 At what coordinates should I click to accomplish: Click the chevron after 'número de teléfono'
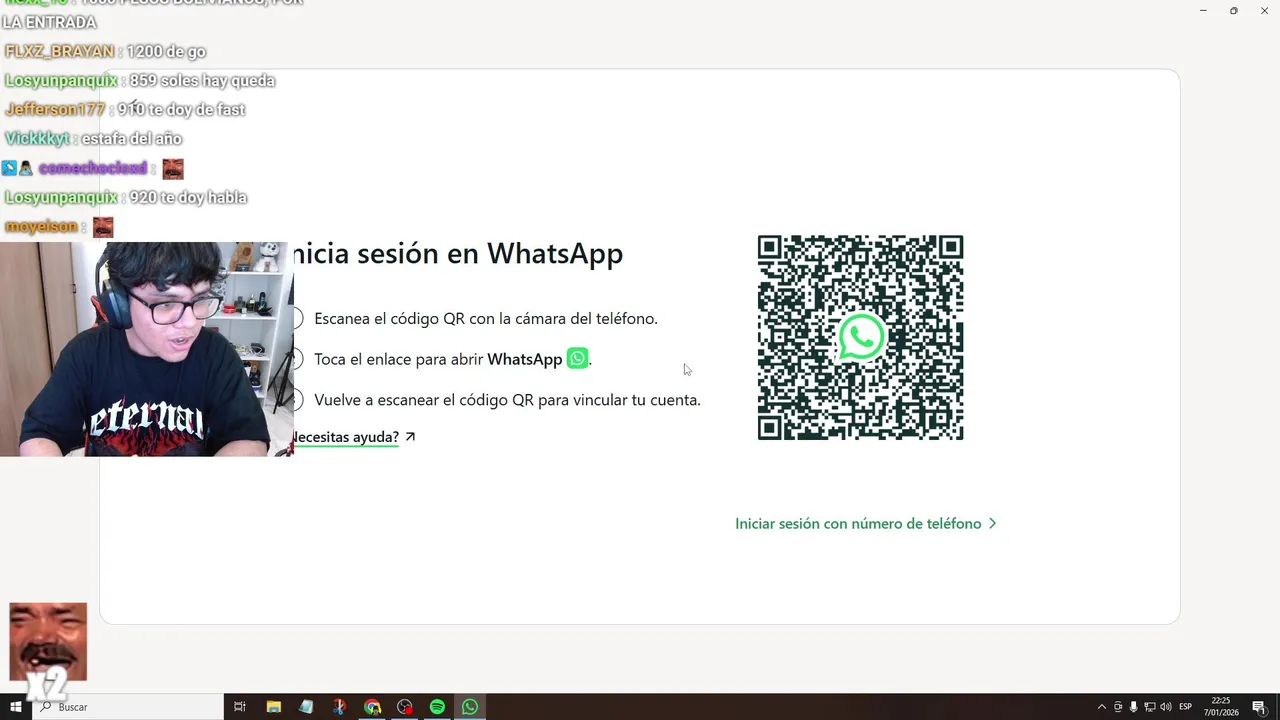pyautogui.click(x=992, y=523)
